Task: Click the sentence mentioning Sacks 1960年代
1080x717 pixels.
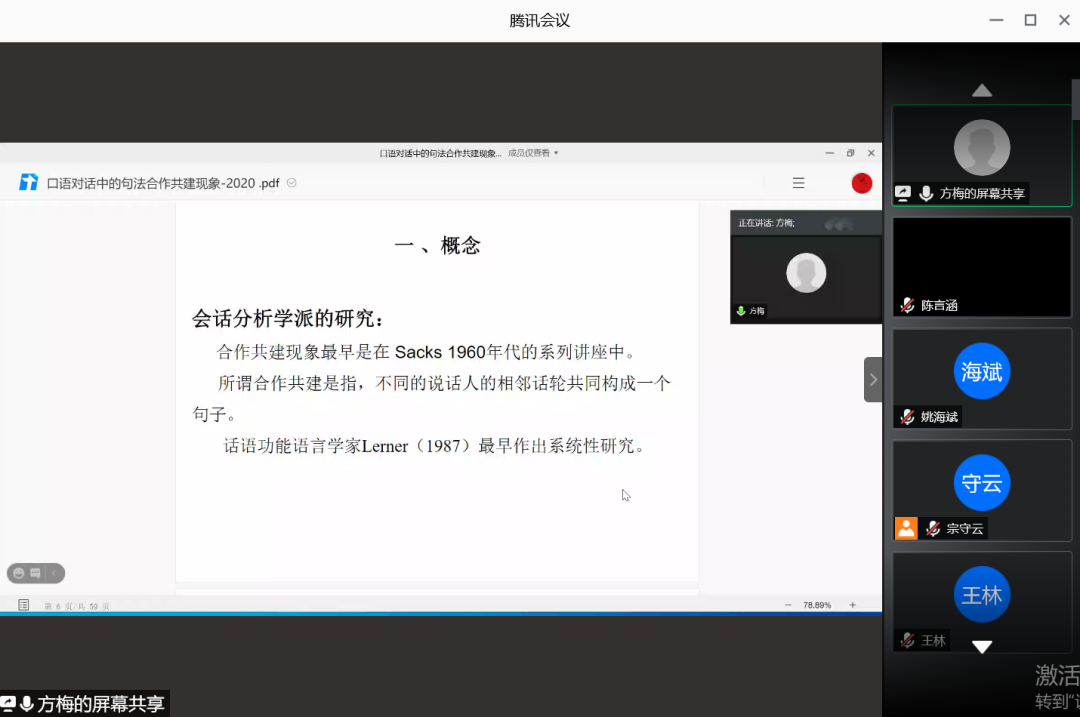Action: (425, 352)
